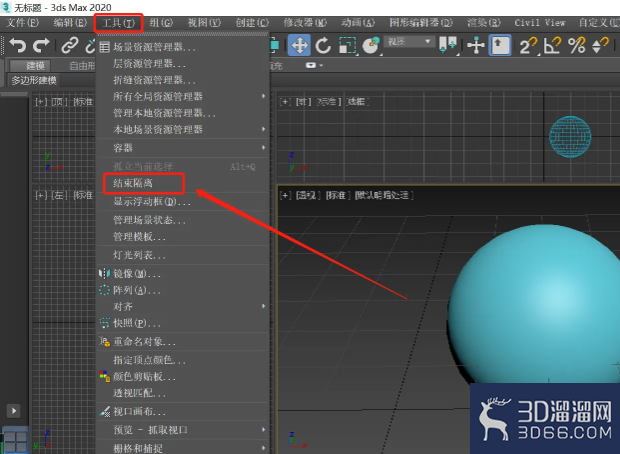Click the rename icon beside 重命名对象
This screenshot has width=620, height=454.
104,341
